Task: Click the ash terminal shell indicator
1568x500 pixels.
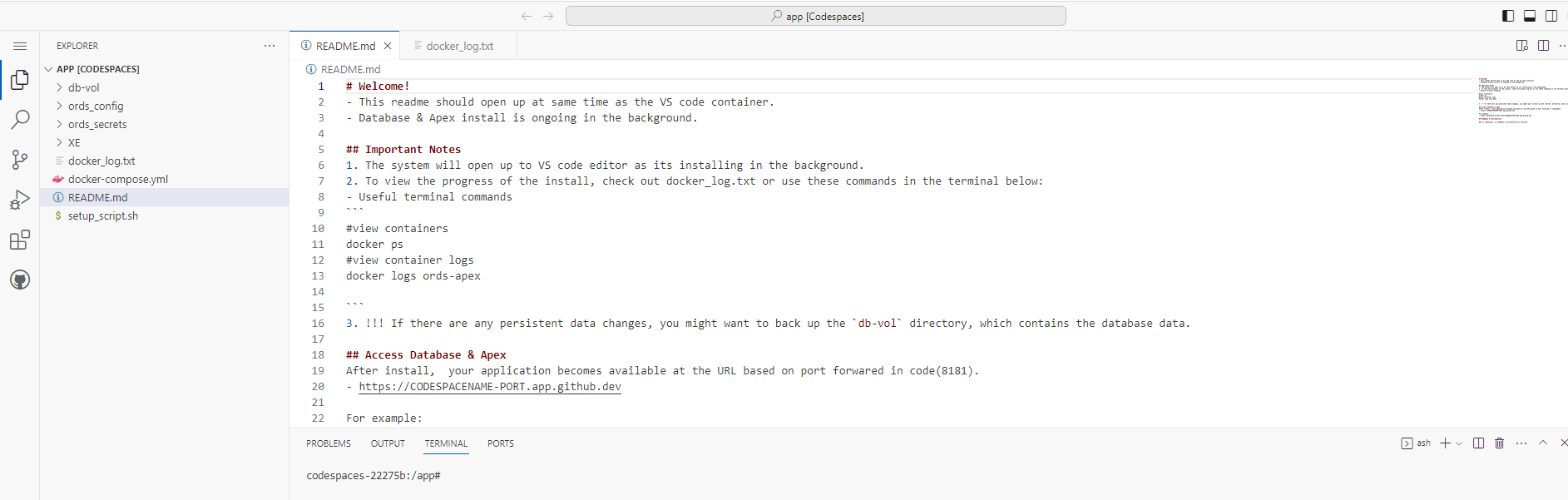Action: click(1416, 443)
